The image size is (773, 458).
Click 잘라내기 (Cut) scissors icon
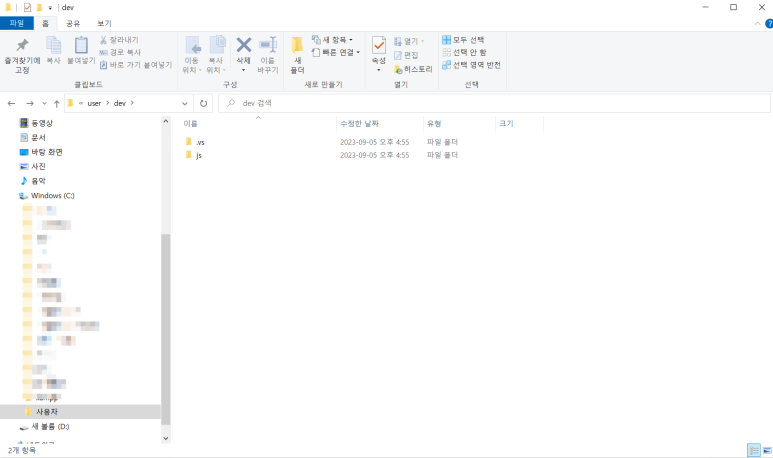119,40
